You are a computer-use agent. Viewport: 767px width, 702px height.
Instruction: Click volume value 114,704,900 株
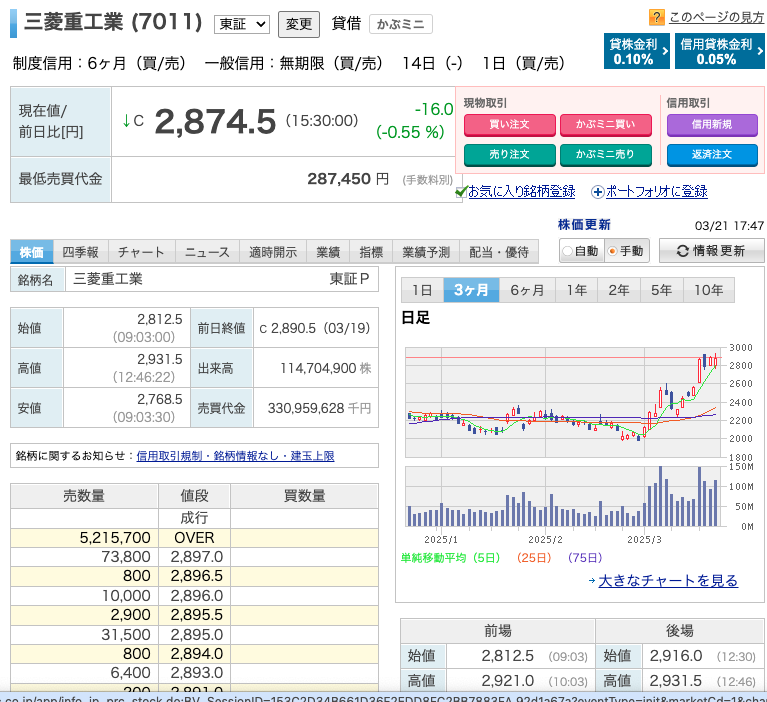(x=325, y=368)
